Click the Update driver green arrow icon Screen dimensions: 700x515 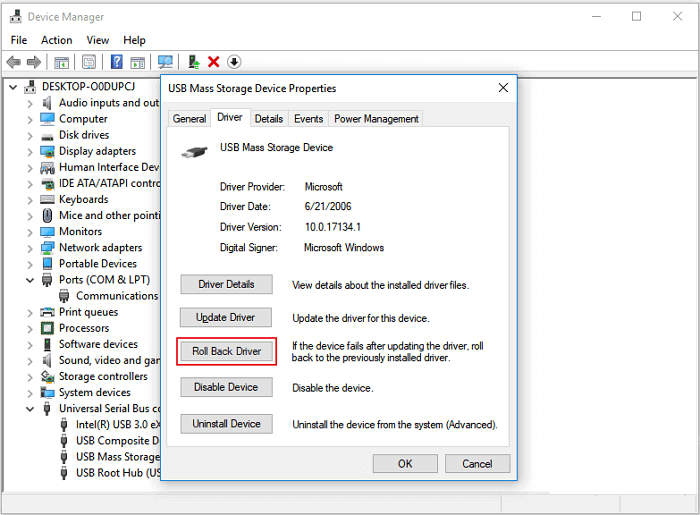193,62
